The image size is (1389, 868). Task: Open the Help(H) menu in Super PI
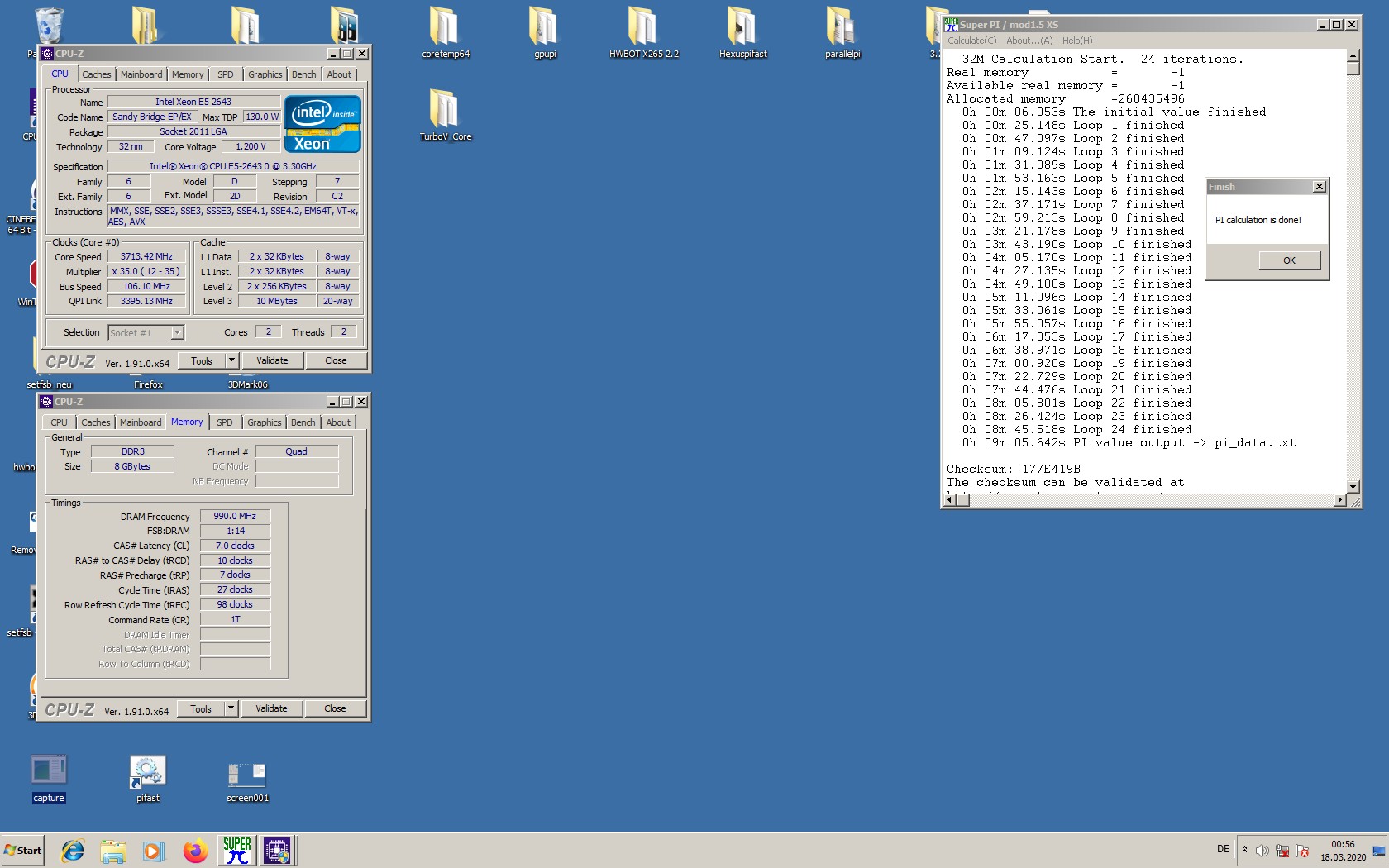click(x=1077, y=41)
